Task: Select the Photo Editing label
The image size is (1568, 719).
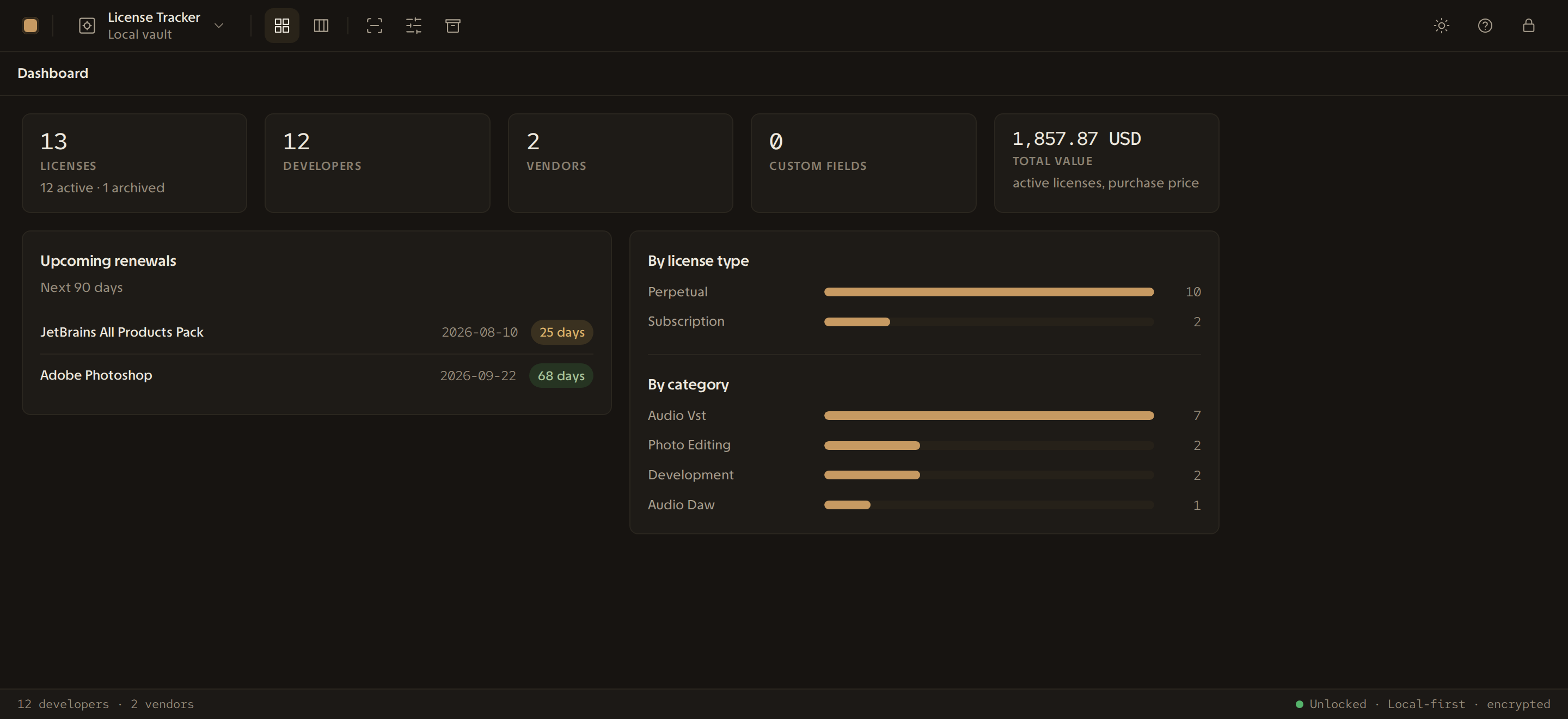Action: coord(689,445)
